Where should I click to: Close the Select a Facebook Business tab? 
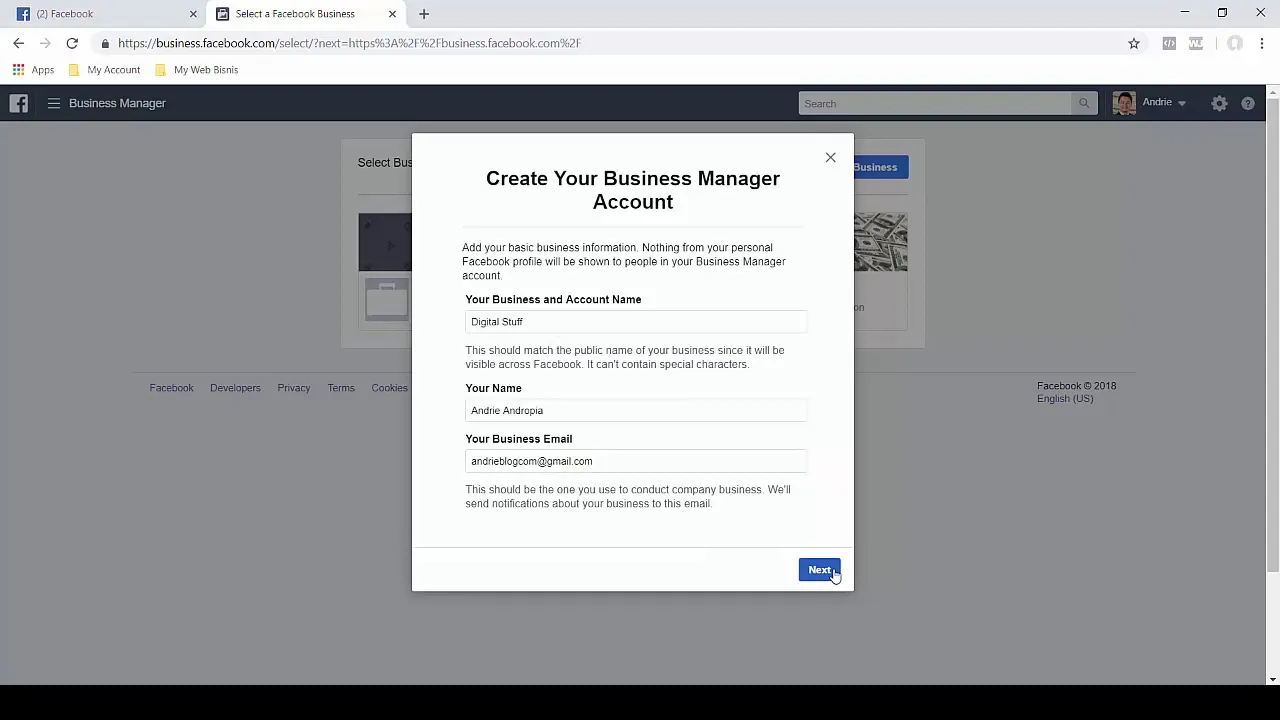coord(392,14)
